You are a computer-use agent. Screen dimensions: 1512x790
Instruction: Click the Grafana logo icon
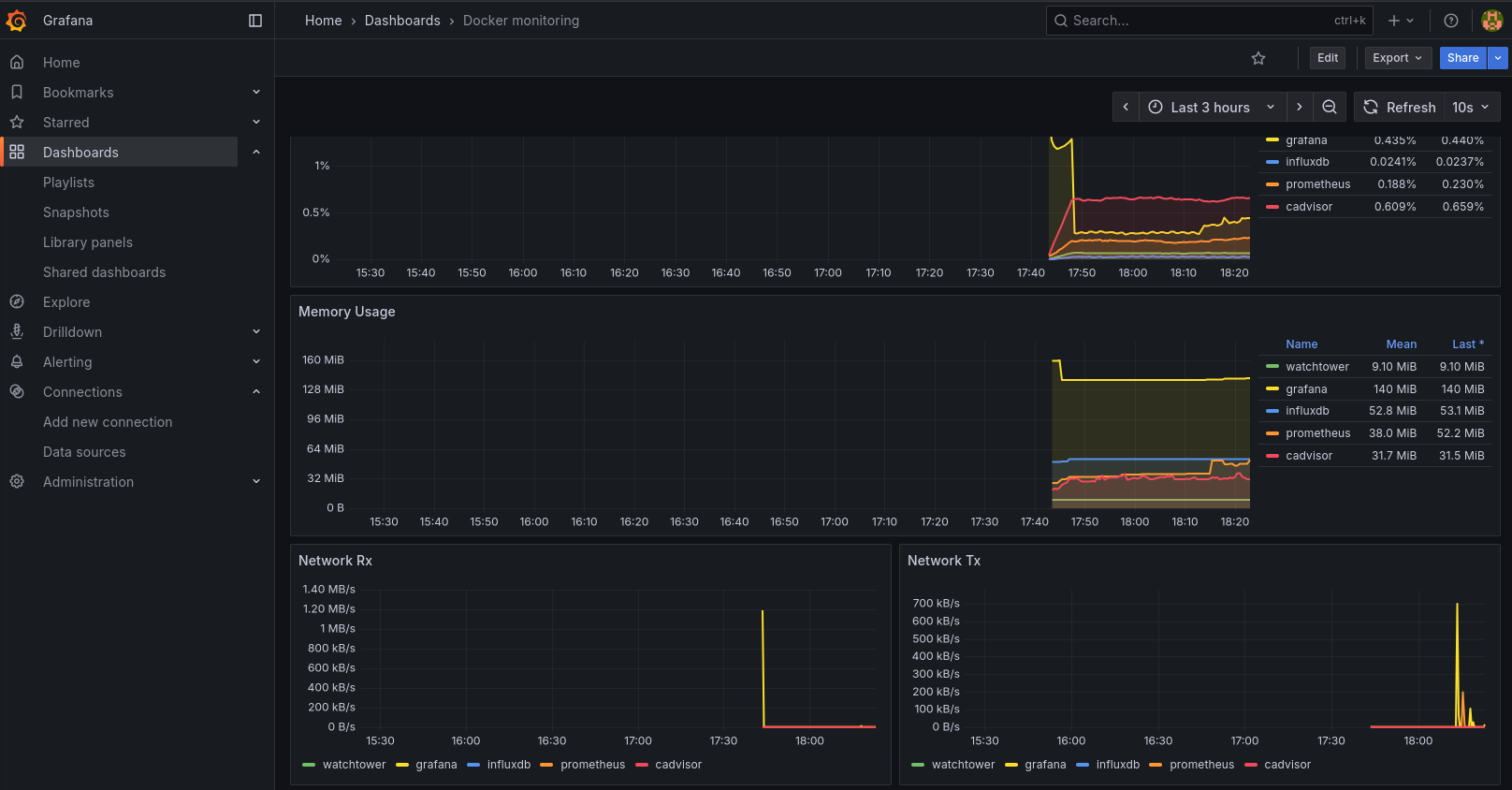point(17,21)
